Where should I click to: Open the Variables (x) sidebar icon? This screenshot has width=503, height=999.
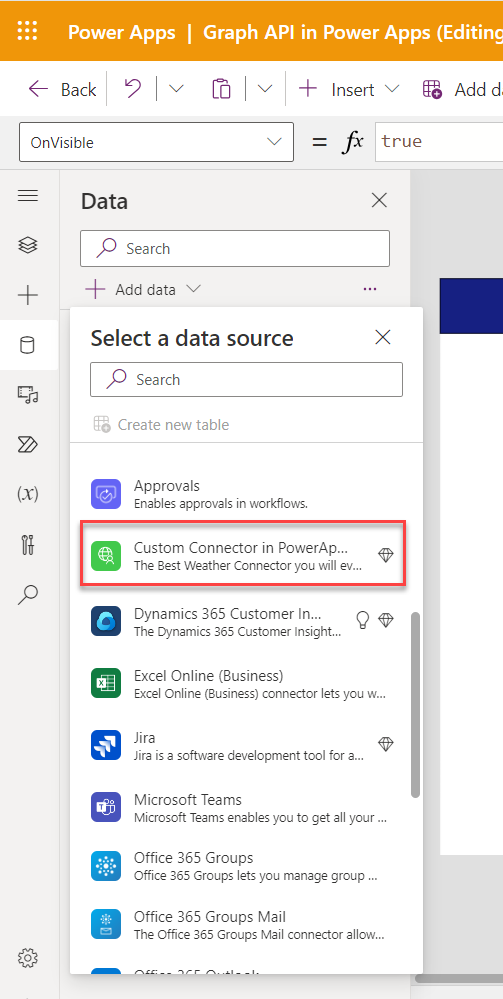tap(27, 494)
